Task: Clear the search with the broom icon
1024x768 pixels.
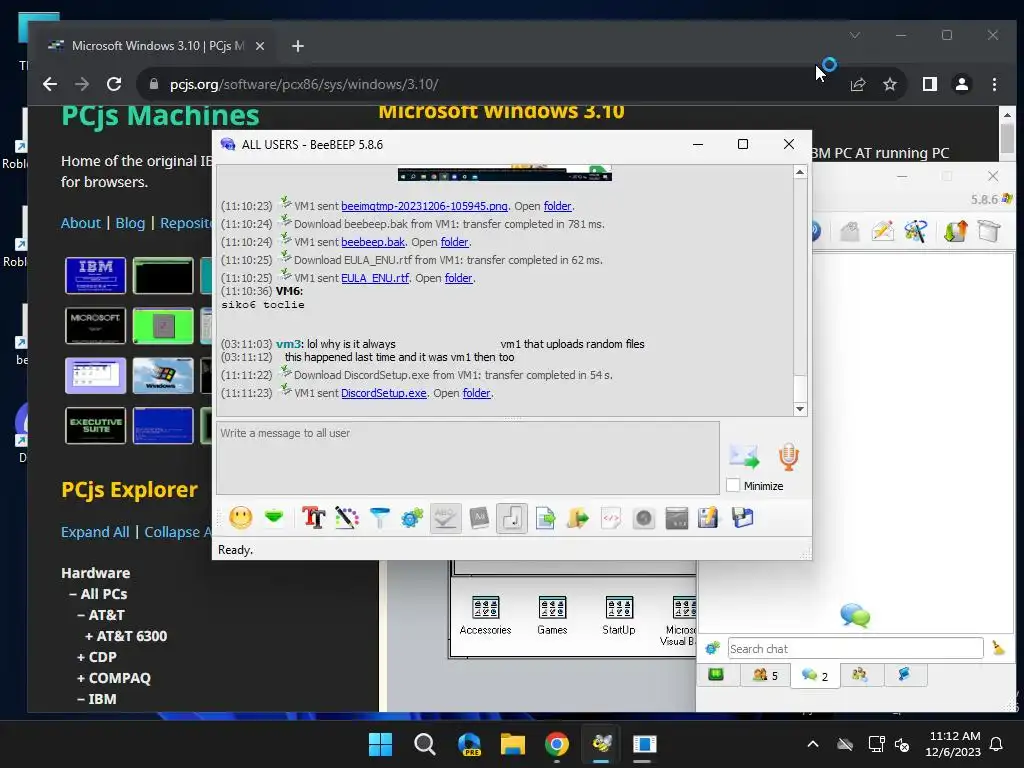Action: [x=998, y=648]
